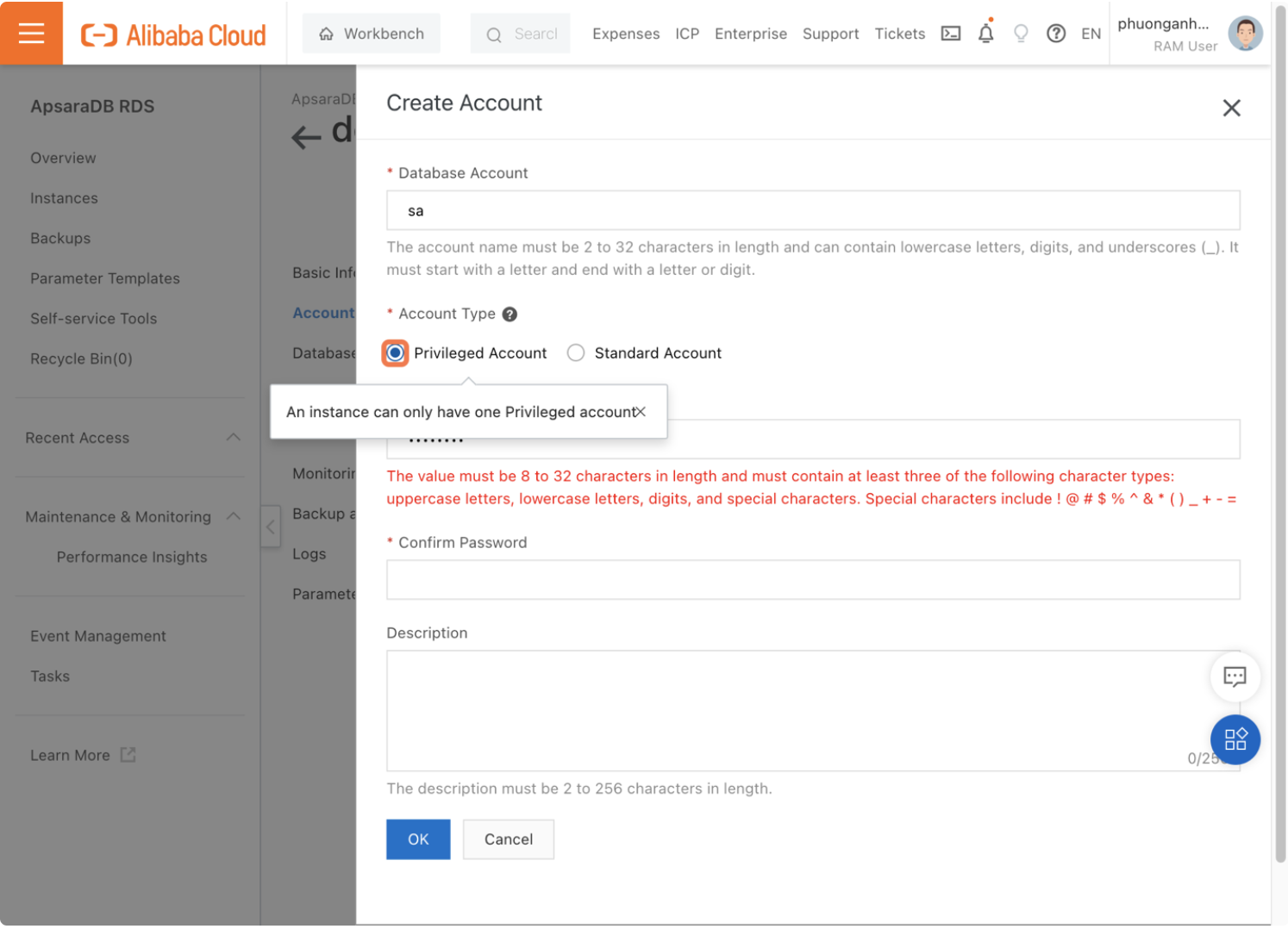Click the Alibaba Cloud logo
This screenshot has width=1288, height=929.
(x=172, y=34)
